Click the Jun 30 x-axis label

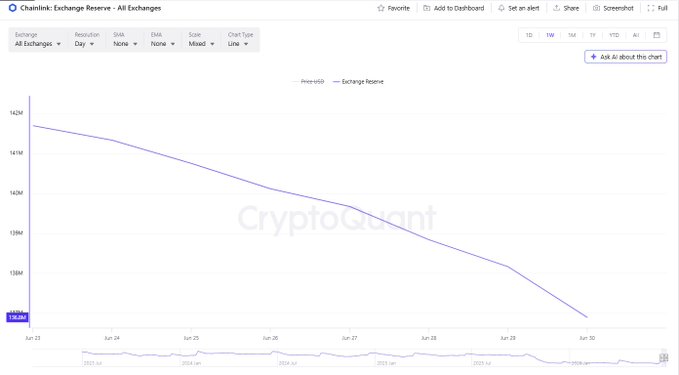[587, 338]
